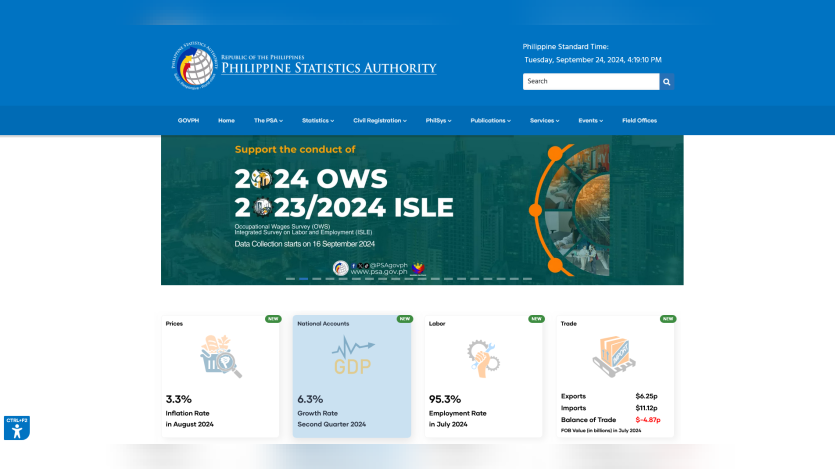Click the Trade import box icon
The image size is (835, 469).
(614, 356)
